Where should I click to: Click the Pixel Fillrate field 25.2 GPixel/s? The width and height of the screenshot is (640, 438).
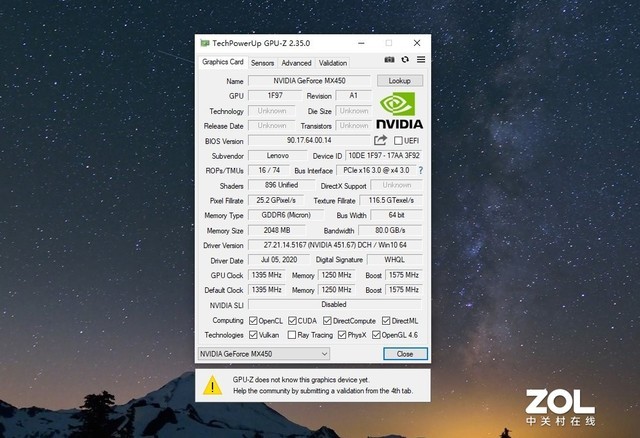276,200
